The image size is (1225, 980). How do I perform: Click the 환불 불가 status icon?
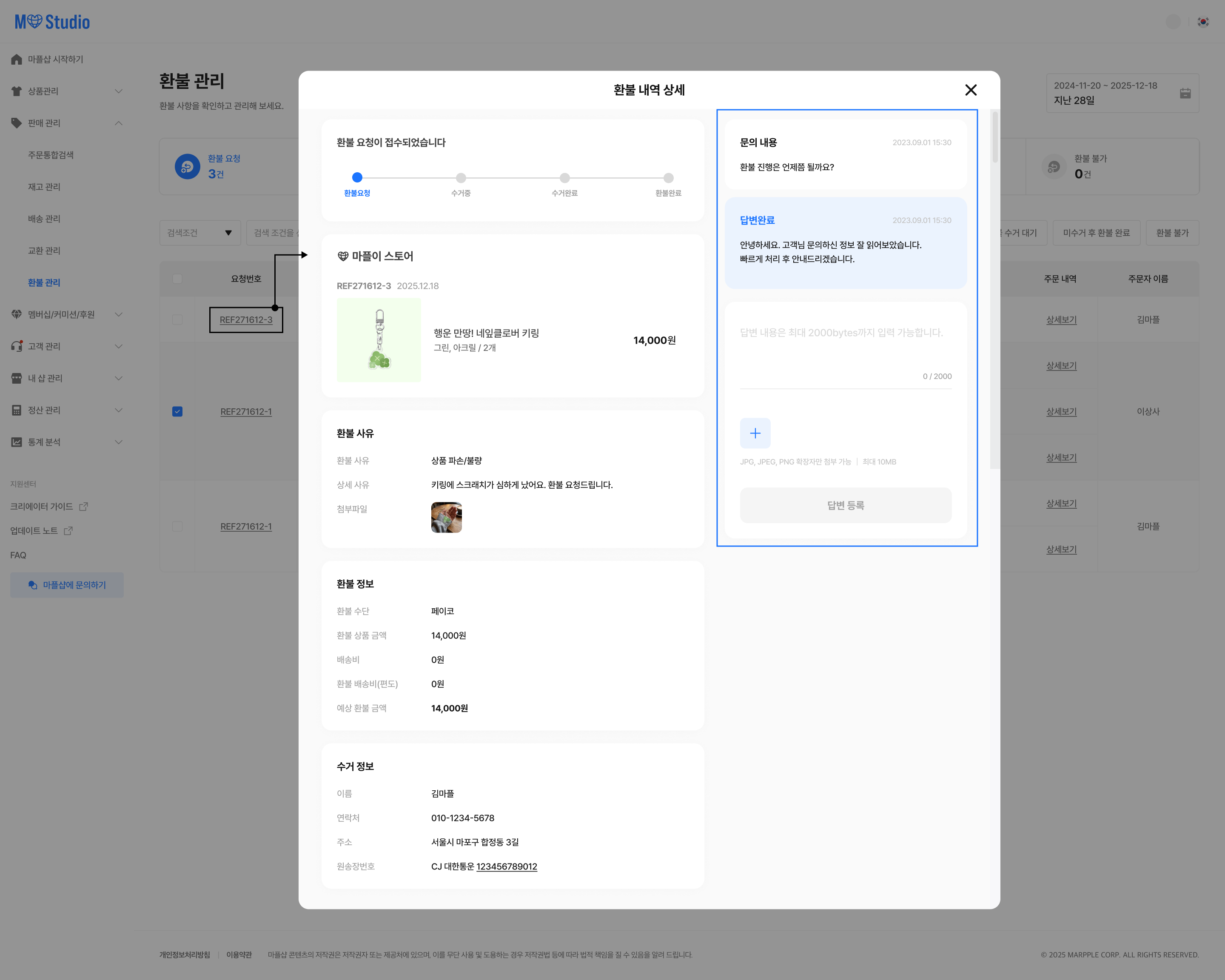(x=1054, y=166)
